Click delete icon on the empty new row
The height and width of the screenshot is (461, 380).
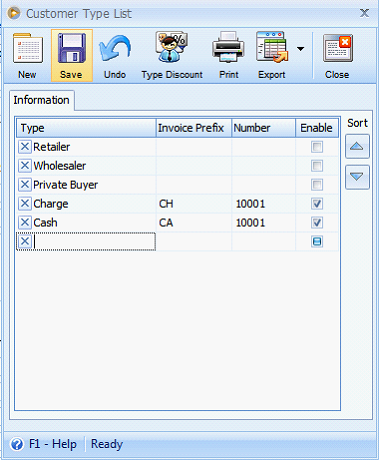(x=25, y=241)
